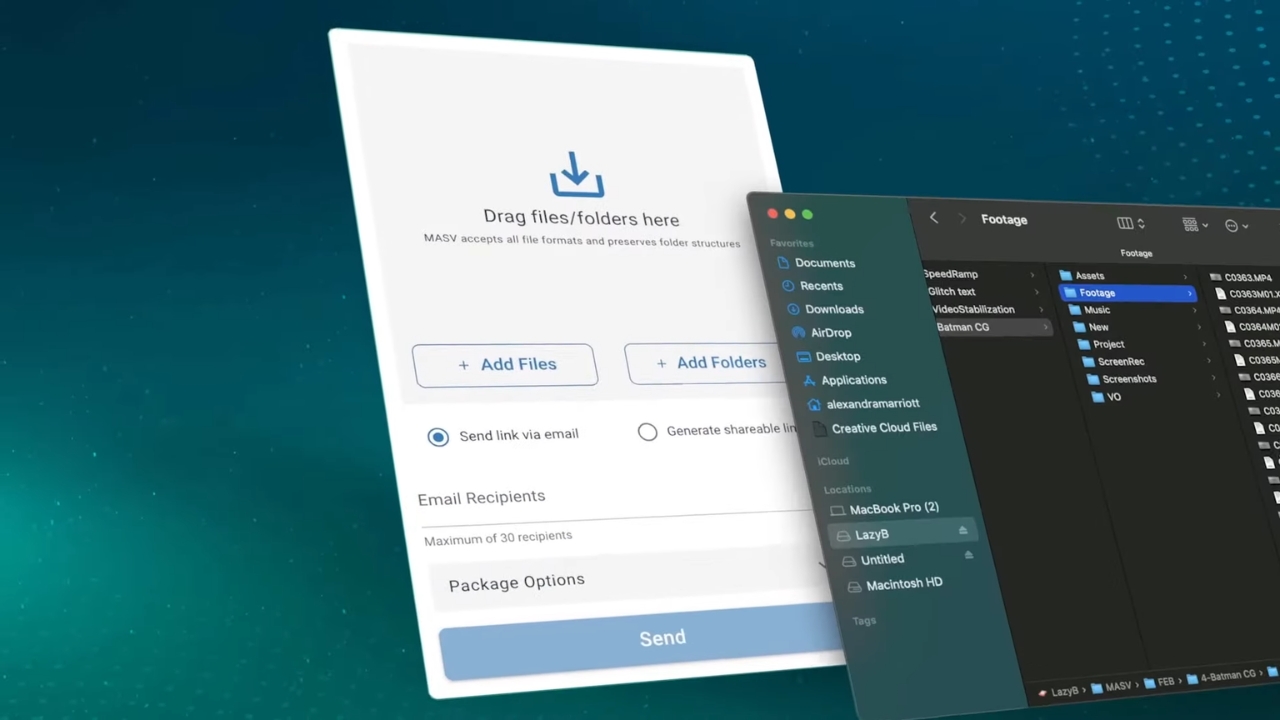This screenshot has width=1280, height=720.
Task: Click the Favorites sidebar heading
Action: click(x=791, y=243)
